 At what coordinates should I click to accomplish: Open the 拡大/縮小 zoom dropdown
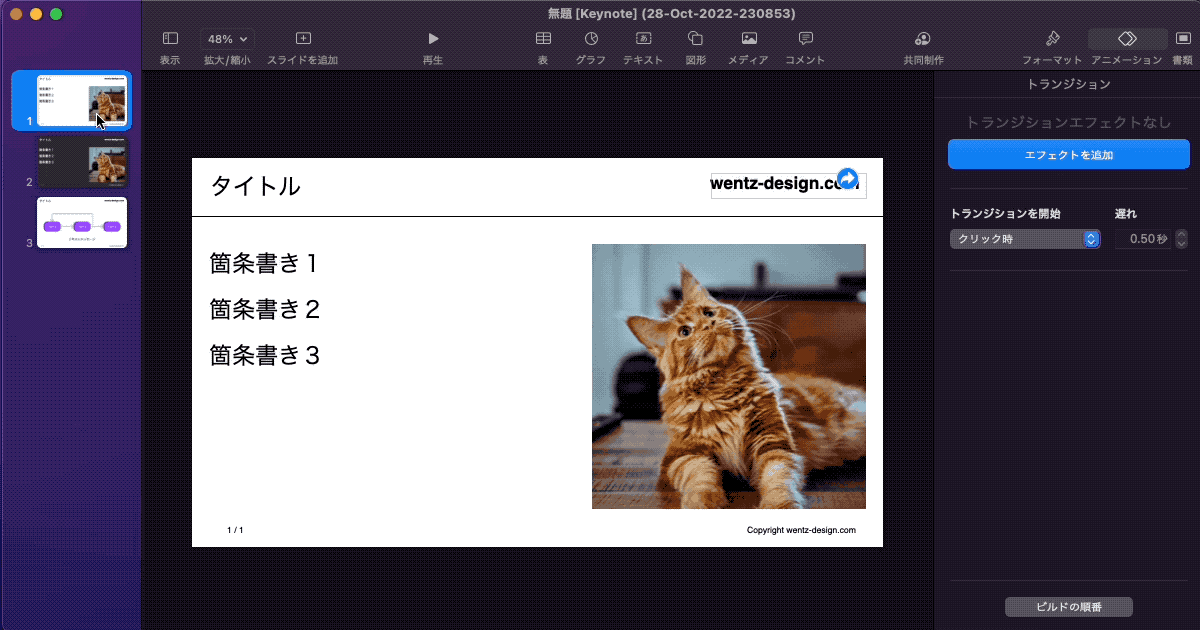(227, 38)
